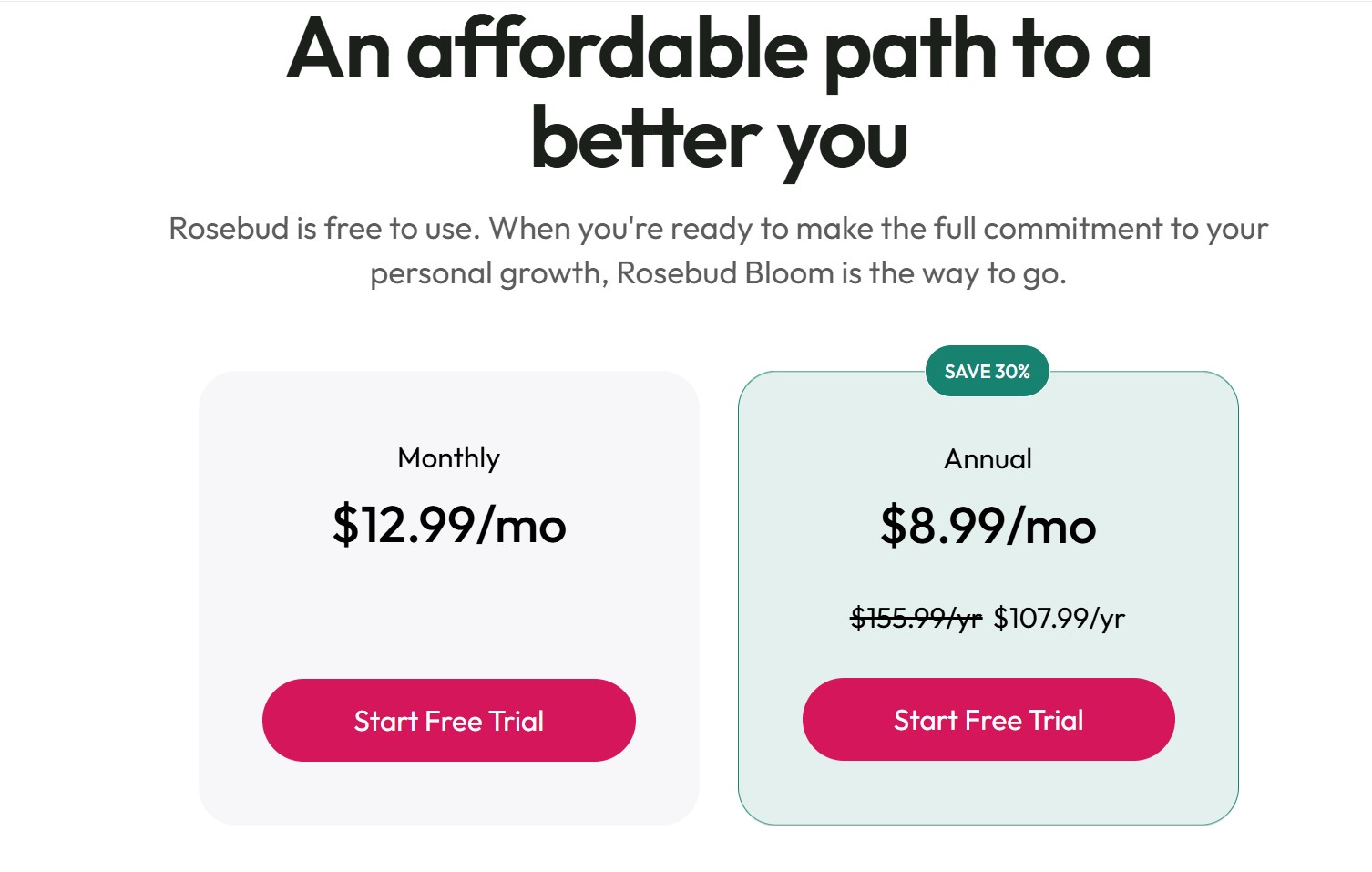Image resolution: width=1372 pixels, height=872 pixels.
Task: Start the free trial for Annual plan
Action: pos(988,719)
